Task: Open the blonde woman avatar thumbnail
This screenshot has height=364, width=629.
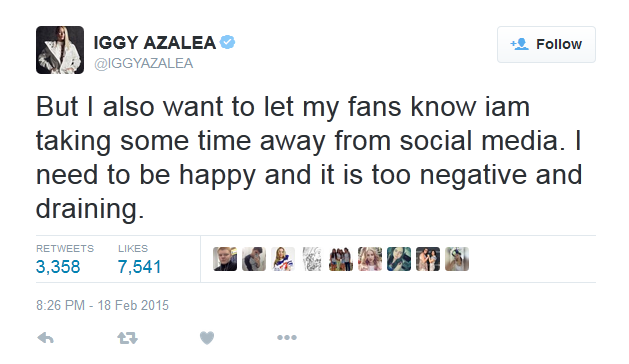Action: 370,259
